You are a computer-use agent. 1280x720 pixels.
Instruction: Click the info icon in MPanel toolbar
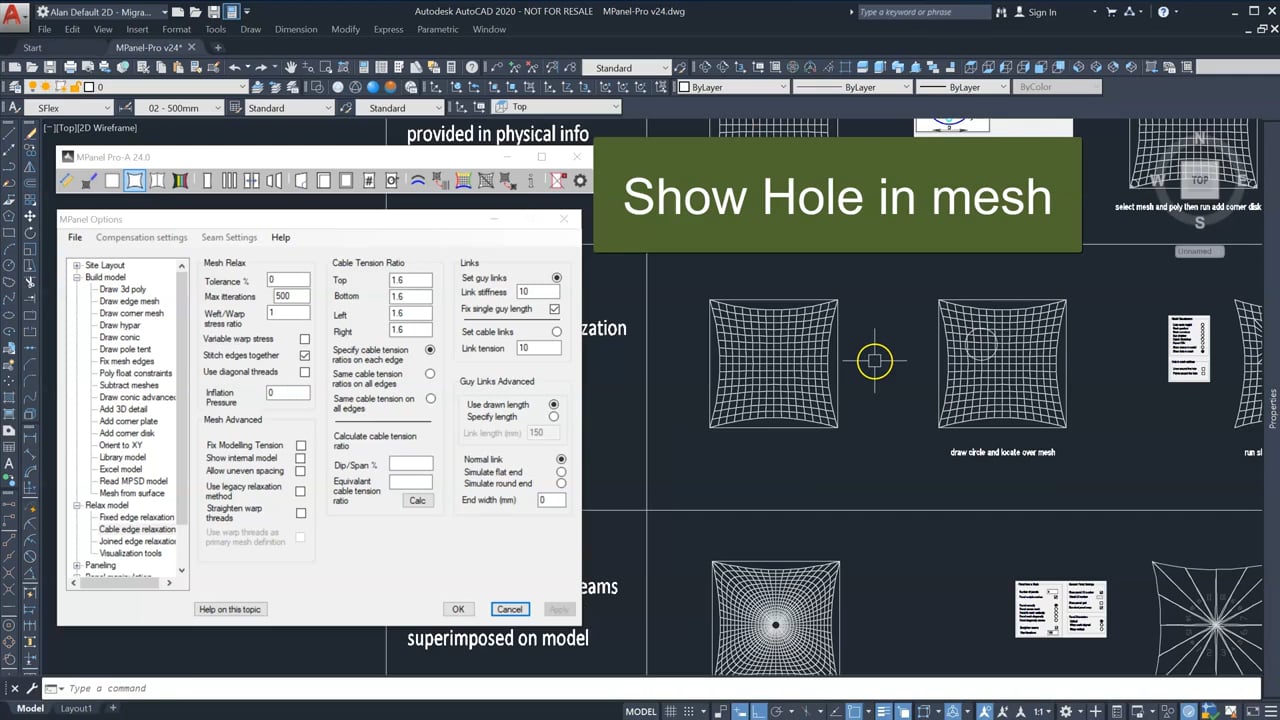tap(530, 181)
